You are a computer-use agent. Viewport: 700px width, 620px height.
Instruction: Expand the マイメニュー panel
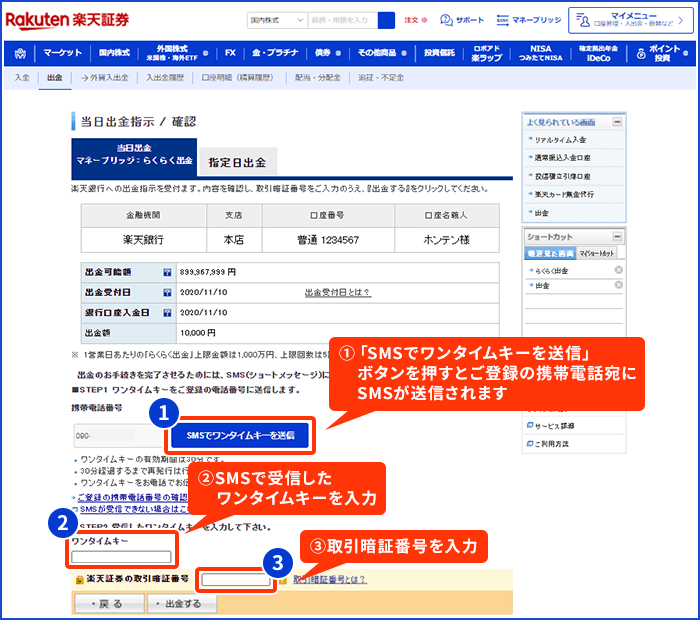point(631,20)
